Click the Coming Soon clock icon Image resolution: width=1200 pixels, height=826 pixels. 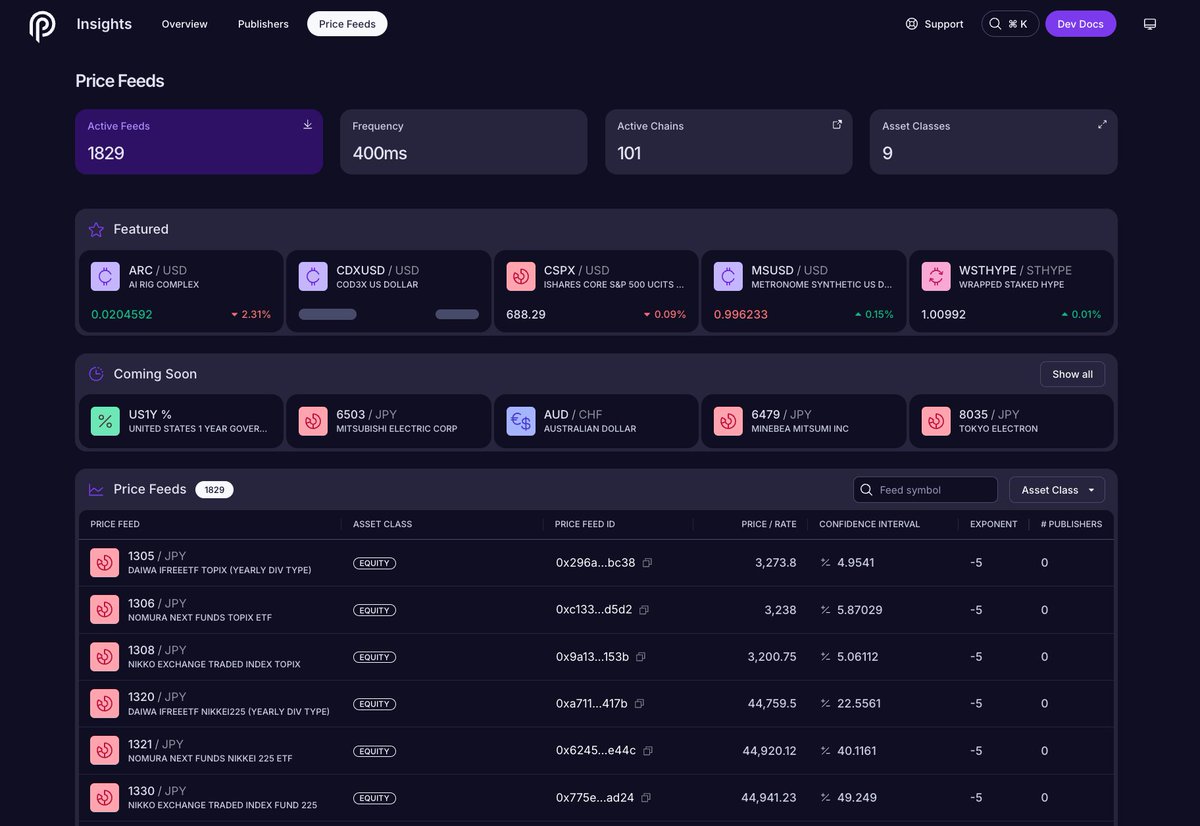[96, 374]
